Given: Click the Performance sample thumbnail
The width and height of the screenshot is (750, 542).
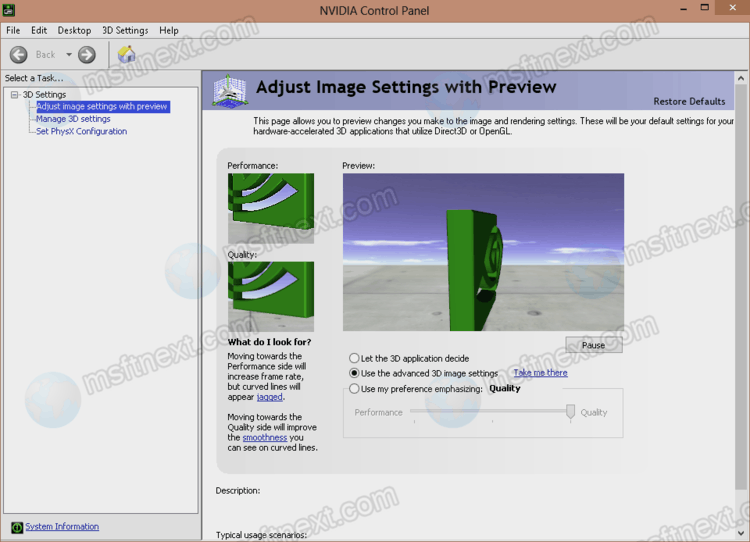Looking at the screenshot, I should [271, 208].
